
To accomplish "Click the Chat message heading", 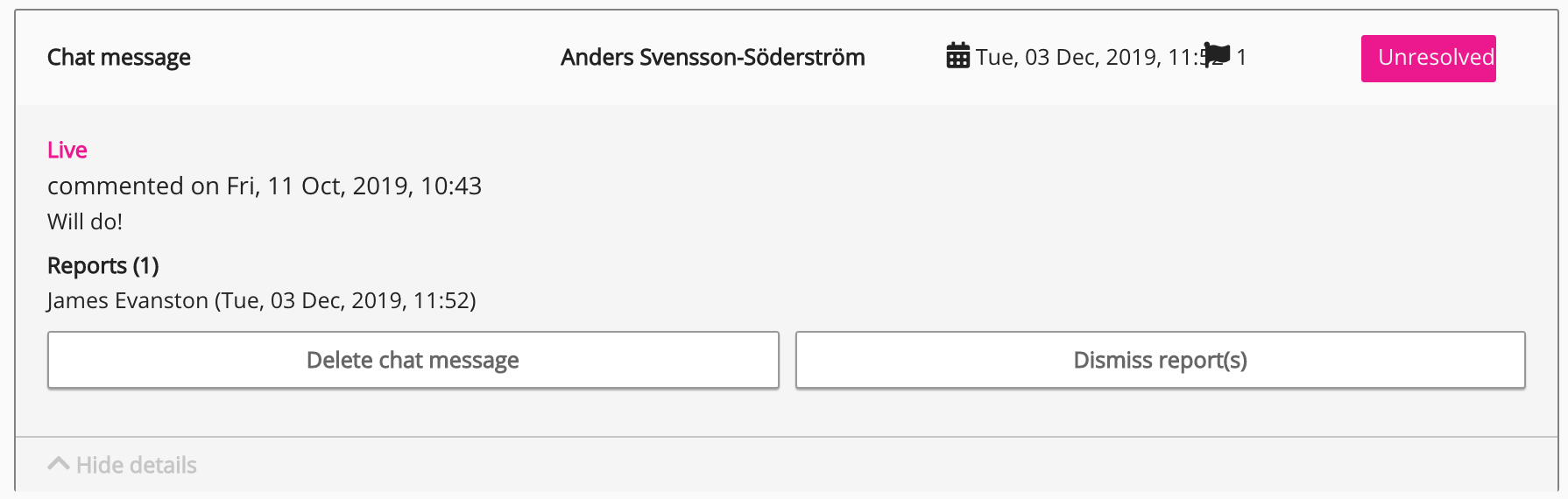I will click(119, 58).
